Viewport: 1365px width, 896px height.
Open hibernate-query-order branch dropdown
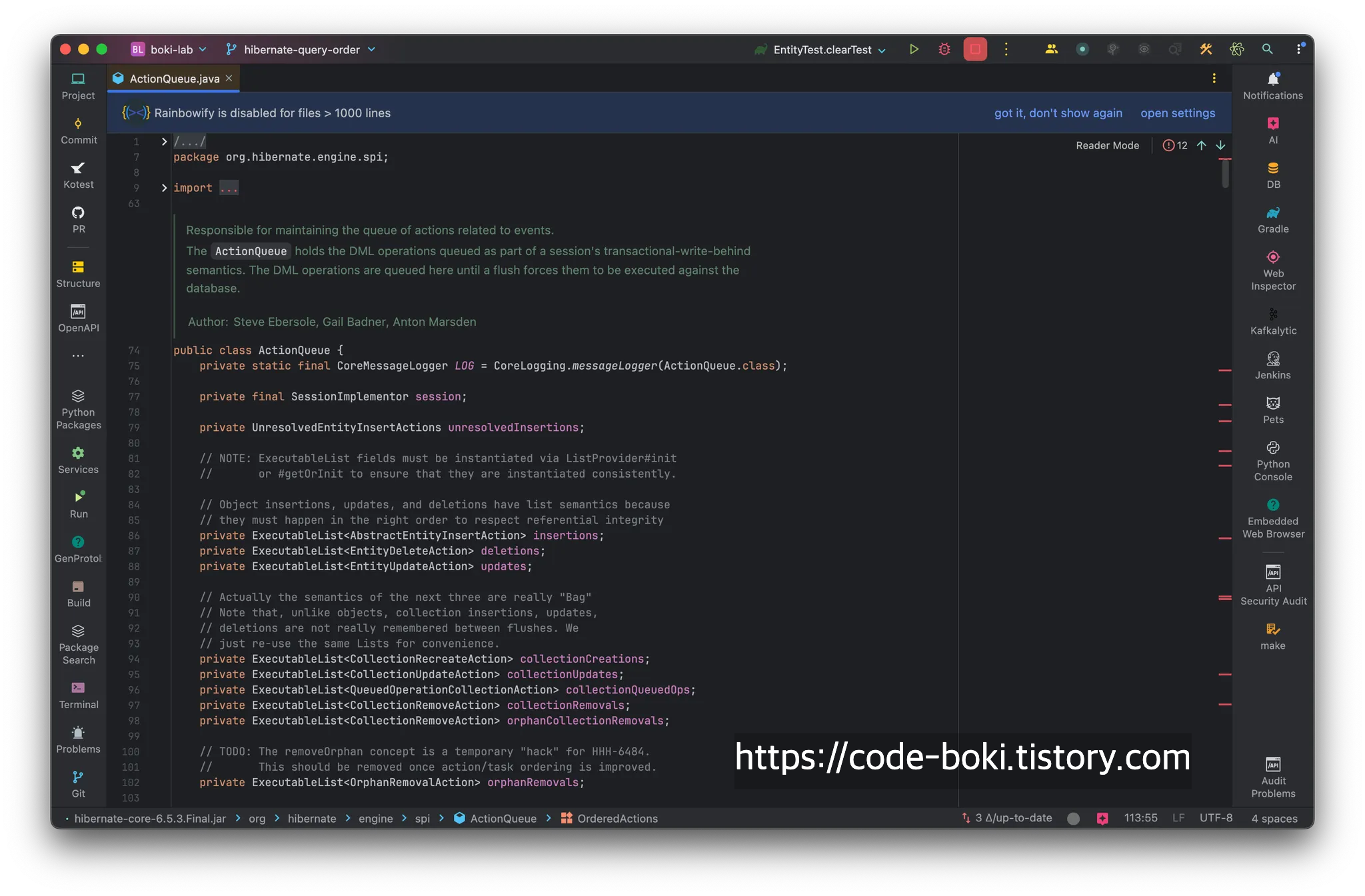(301, 49)
